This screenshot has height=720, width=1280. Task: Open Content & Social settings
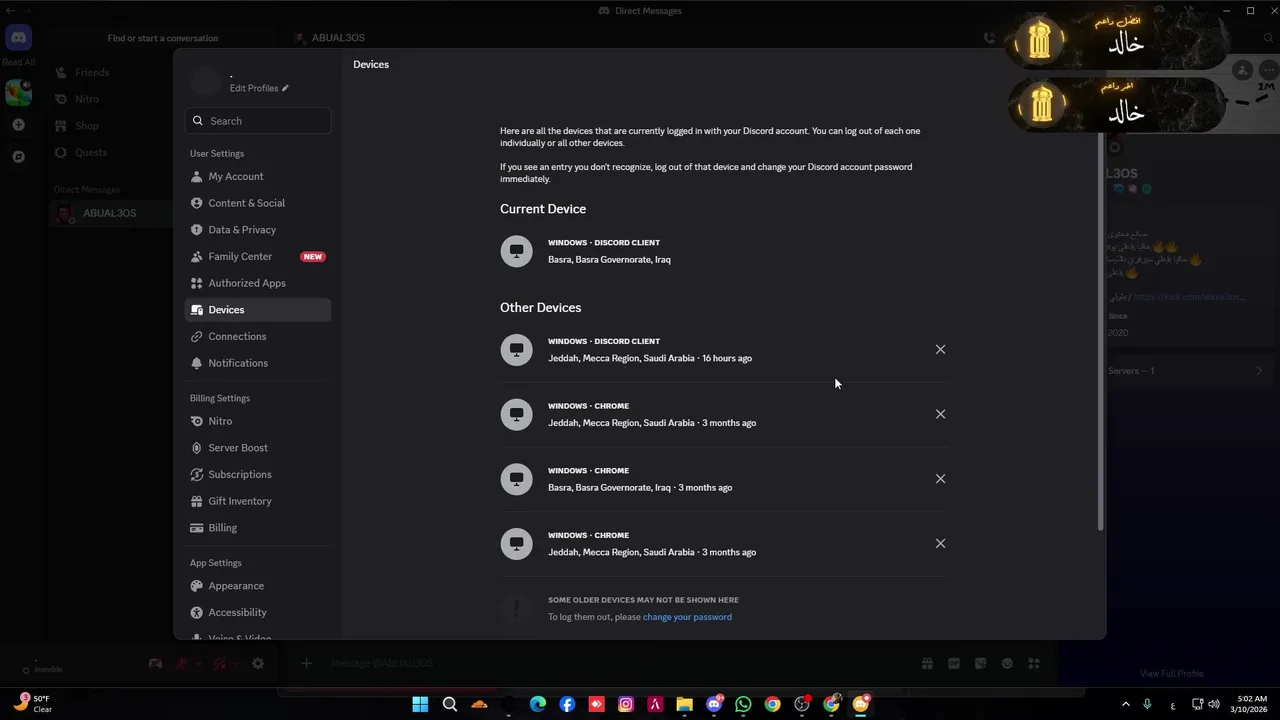coord(258,203)
